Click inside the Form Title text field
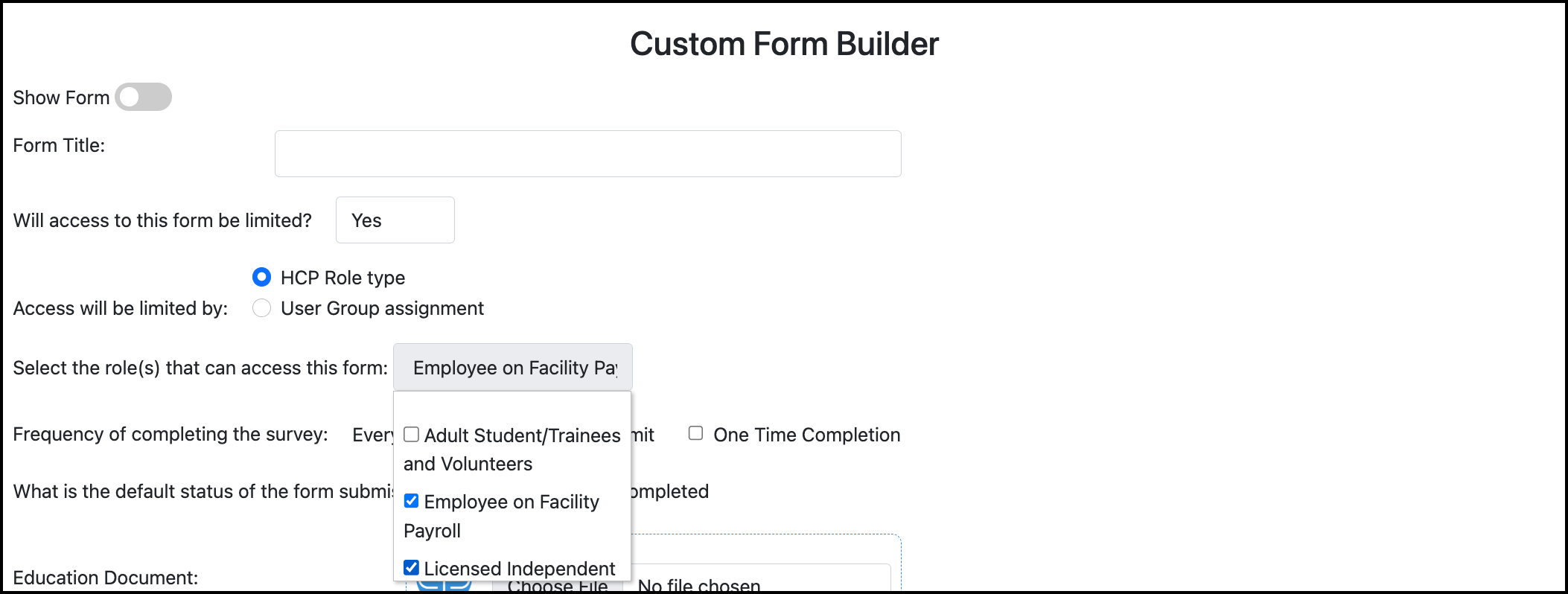The width and height of the screenshot is (1568, 594). 587,153
